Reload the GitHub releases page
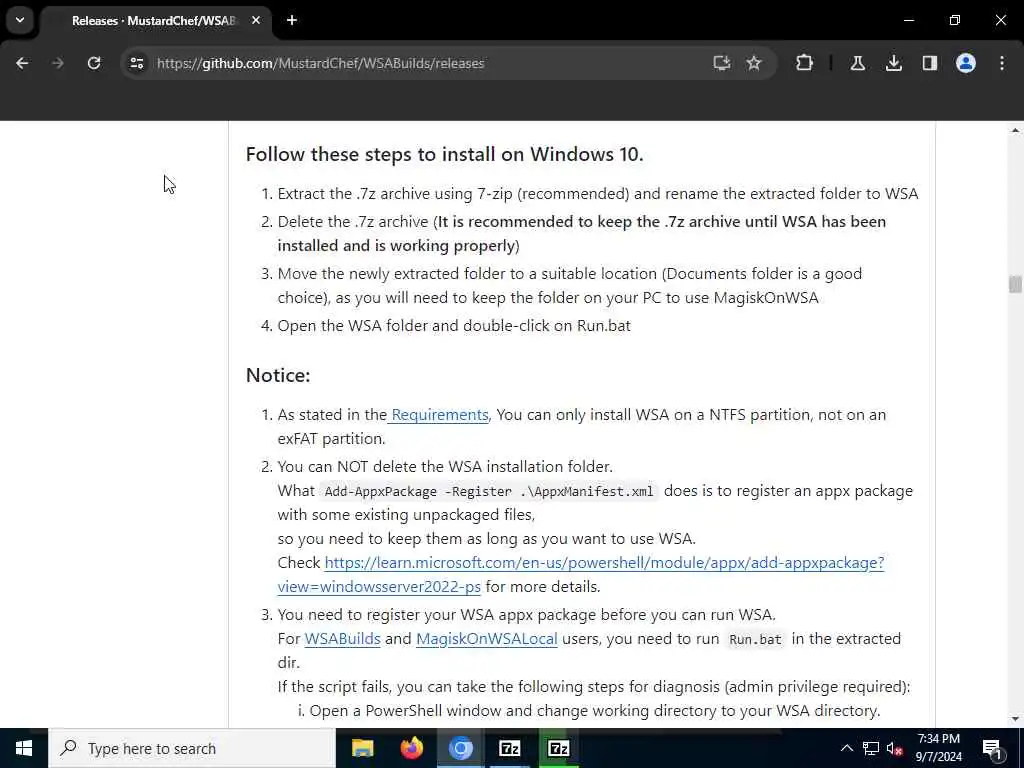The width and height of the screenshot is (1024, 768). coord(94,63)
